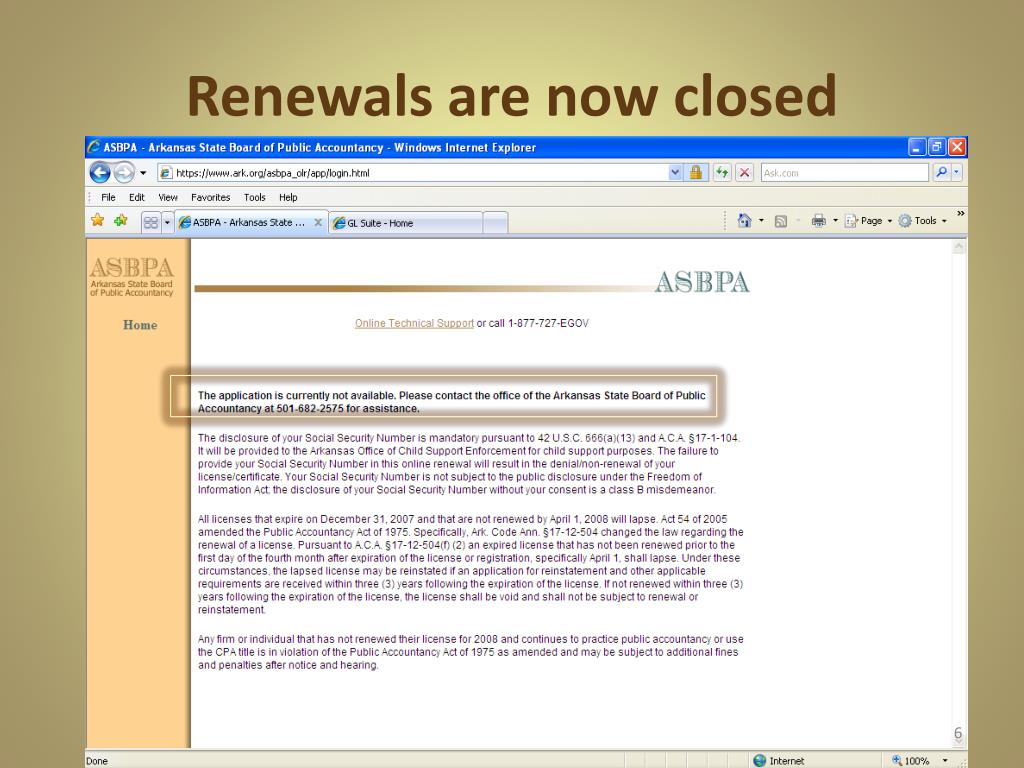Open the zoom level dropdown arrow

pyautogui.click(x=945, y=761)
